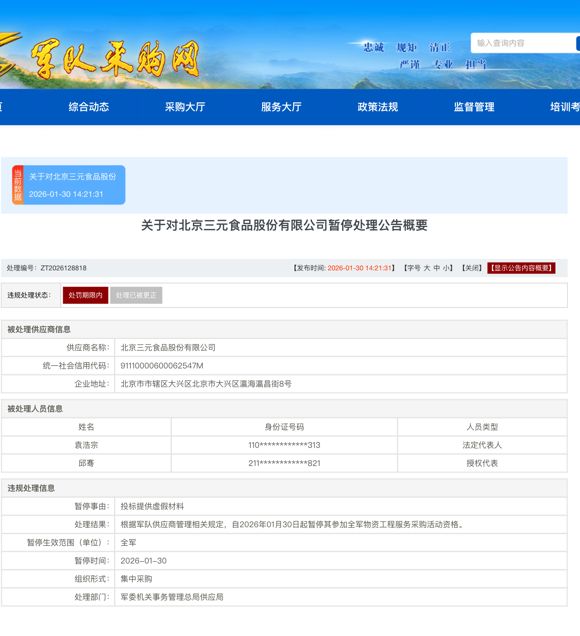Set font size to 中
Screen dimensions: 580x636
point(436,268)
